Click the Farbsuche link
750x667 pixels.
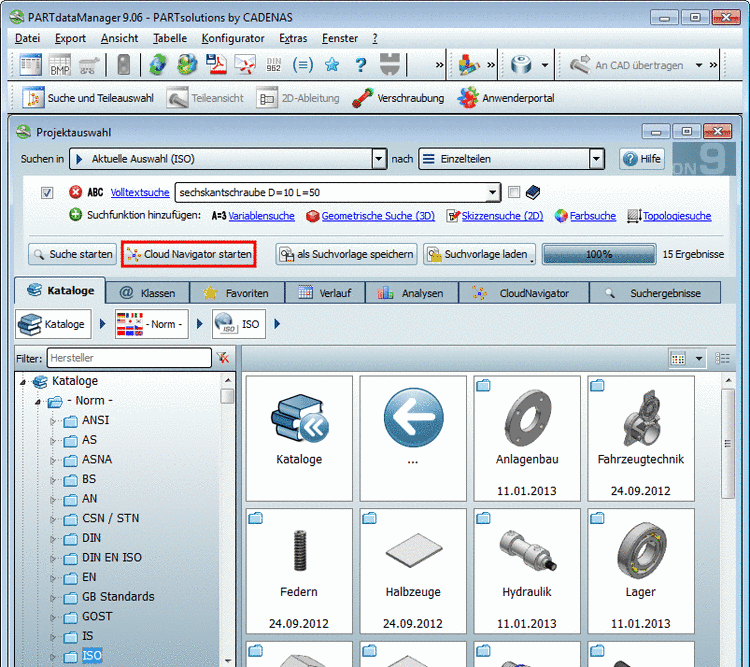(593, 216)
